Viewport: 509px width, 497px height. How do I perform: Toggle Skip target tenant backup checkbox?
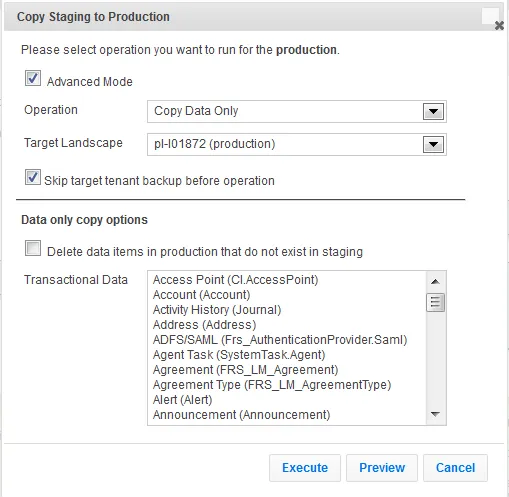point(33,177)
